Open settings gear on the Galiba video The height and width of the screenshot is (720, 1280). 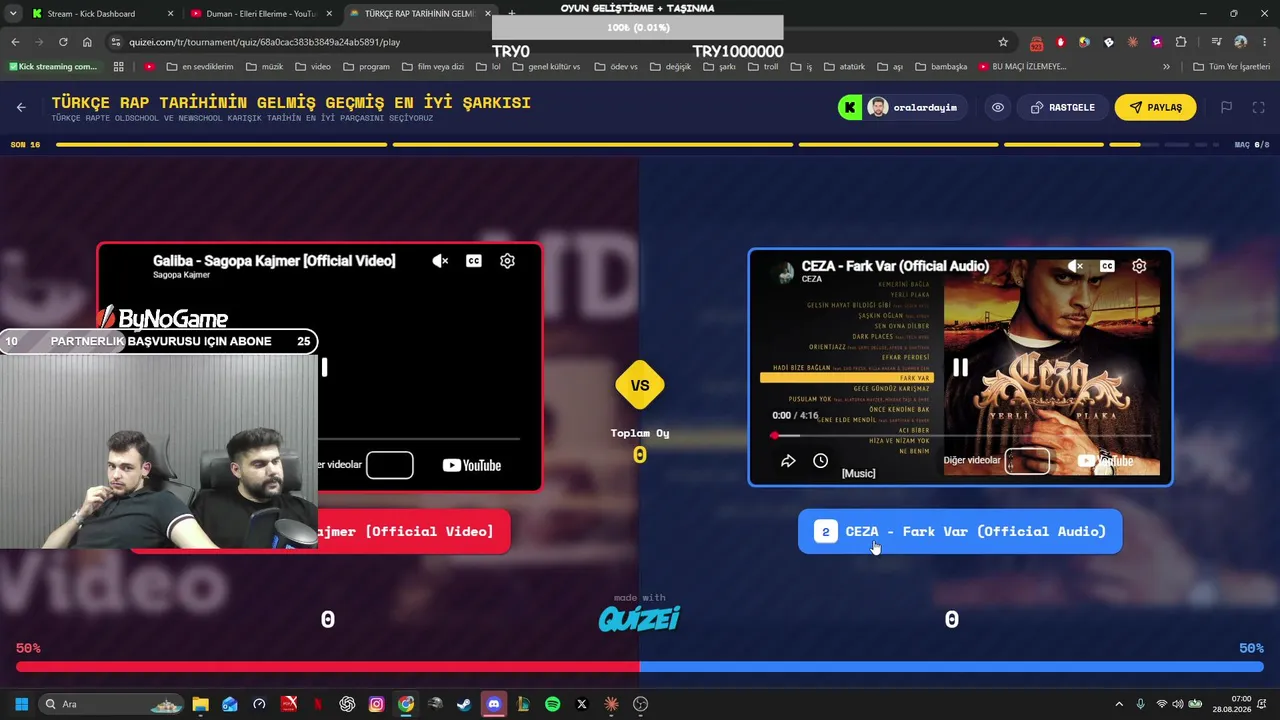(507, 261)
